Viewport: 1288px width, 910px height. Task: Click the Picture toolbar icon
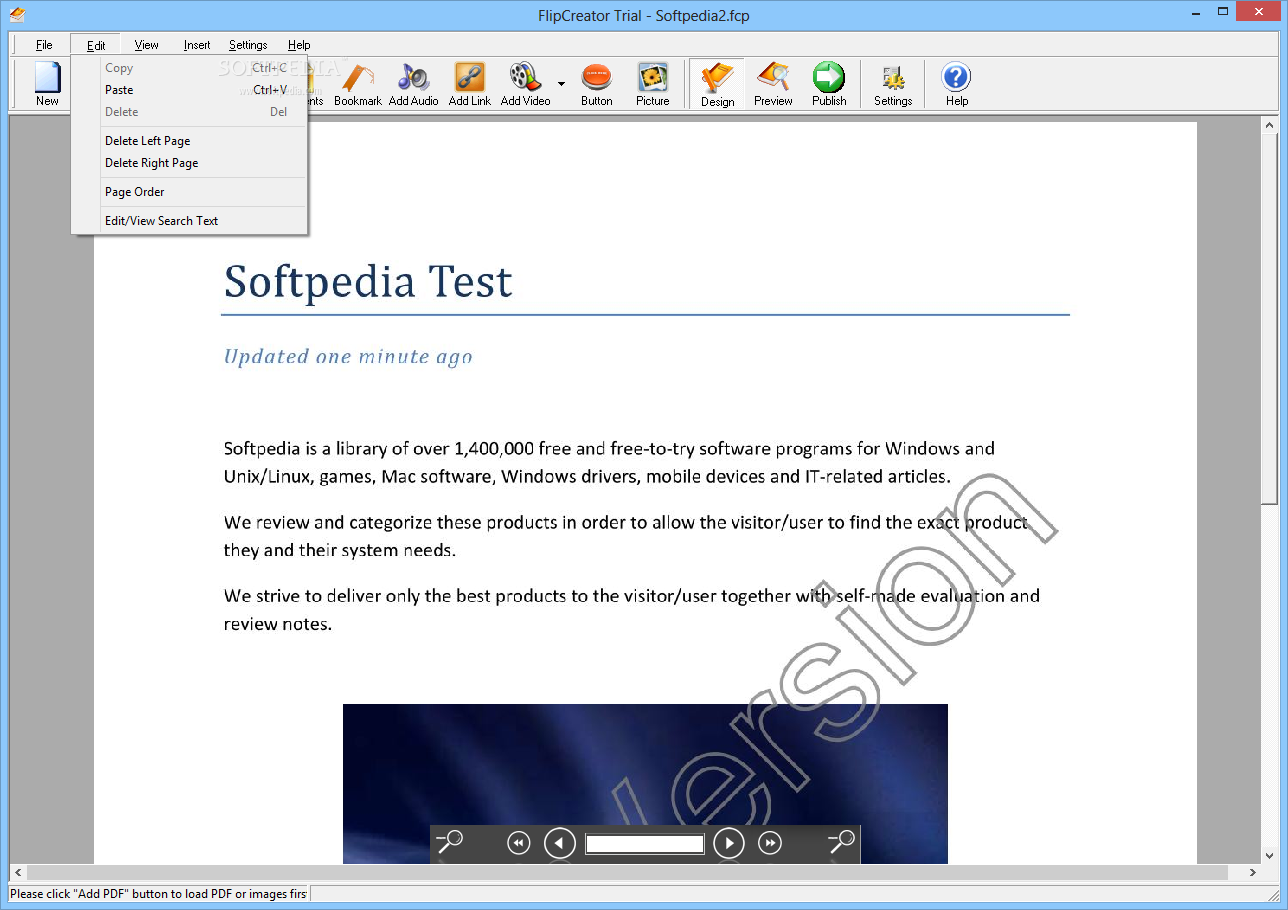click(653, 84)
